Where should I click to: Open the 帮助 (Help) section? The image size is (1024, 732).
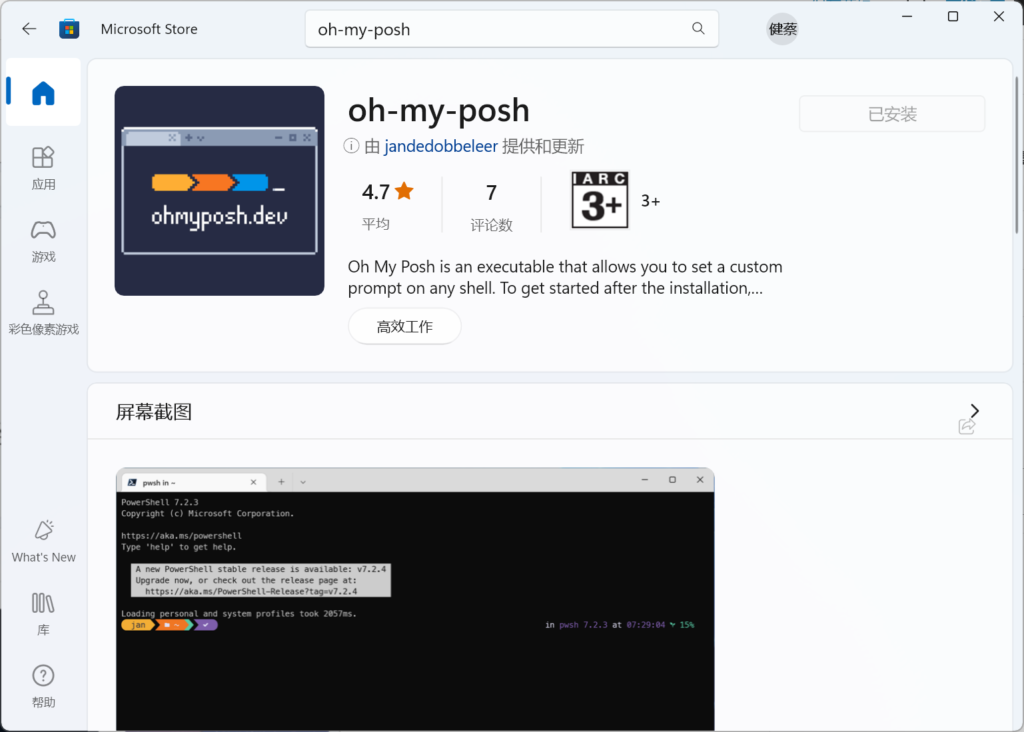[43, 686]
